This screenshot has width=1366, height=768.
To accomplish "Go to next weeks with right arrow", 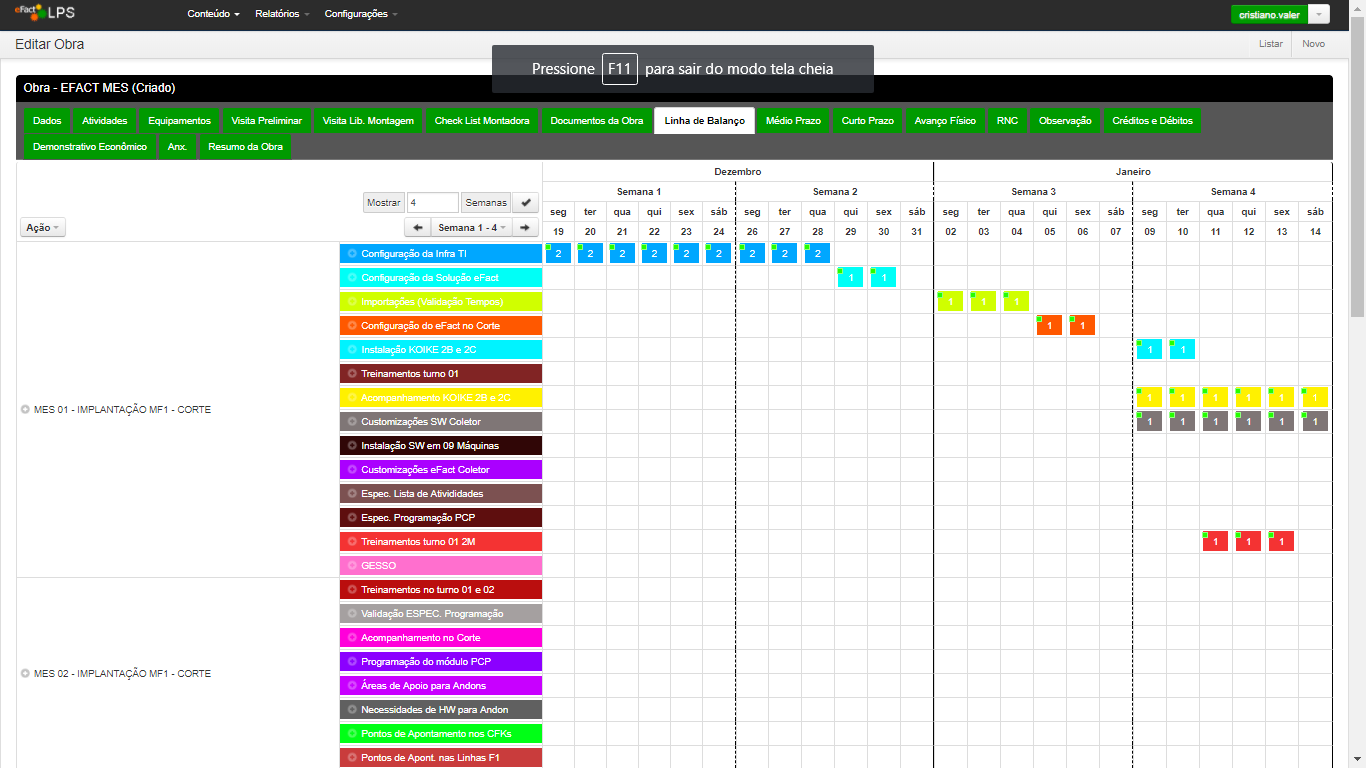I will pos(525,227).
